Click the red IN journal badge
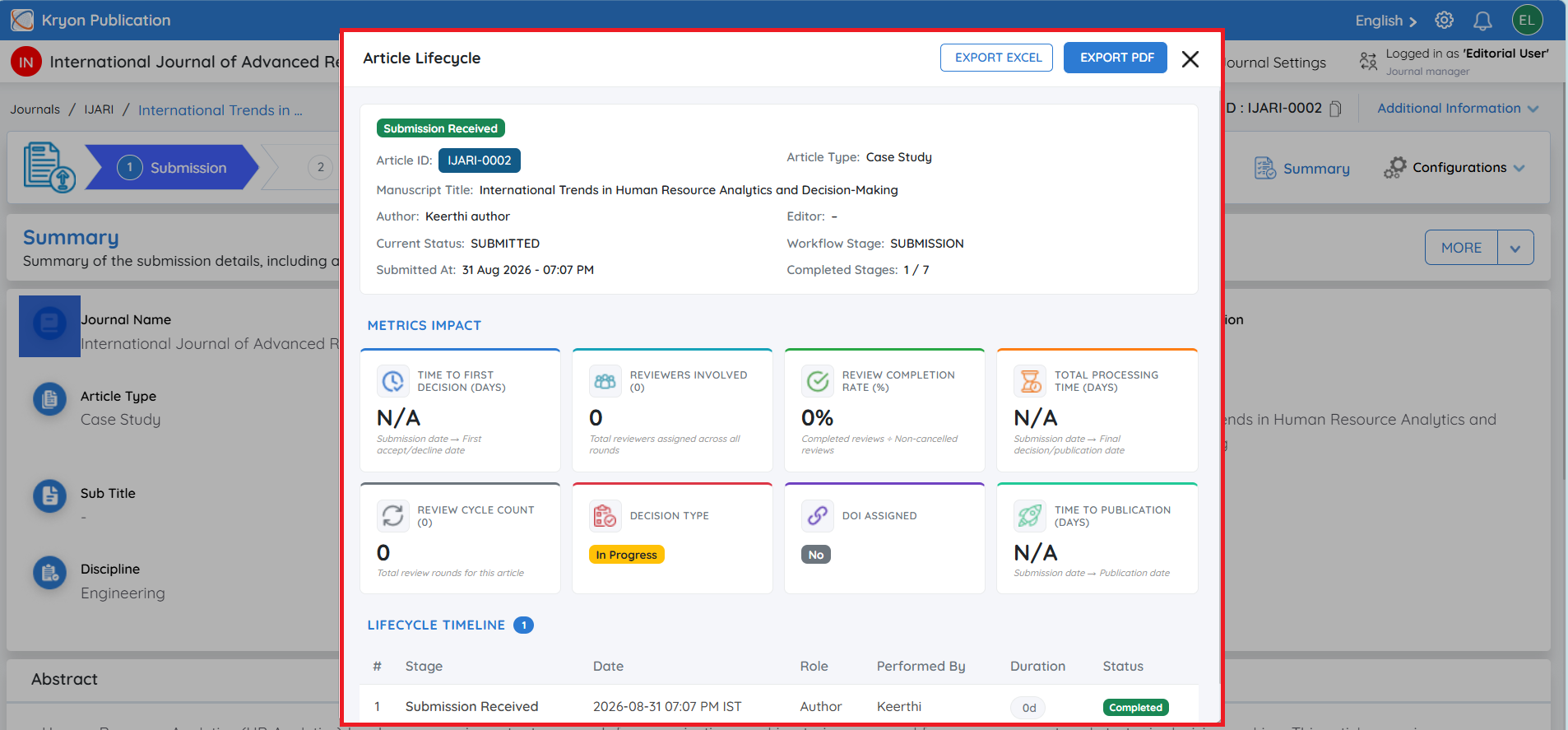Screen dimensions: 1568x730 26,62
